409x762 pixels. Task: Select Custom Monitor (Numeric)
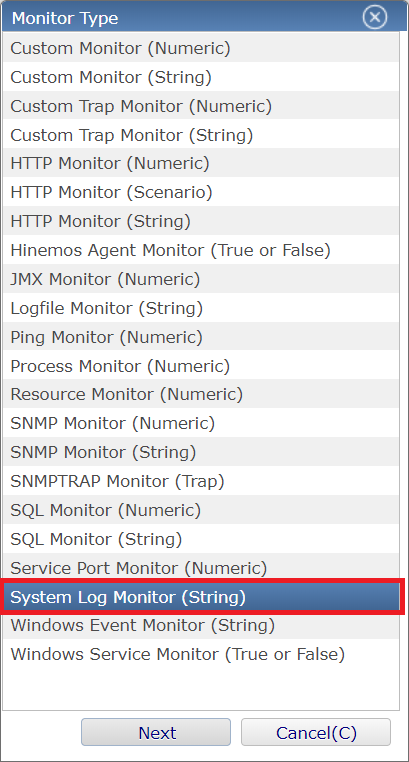pyautogui.click(x=201, y=48)
